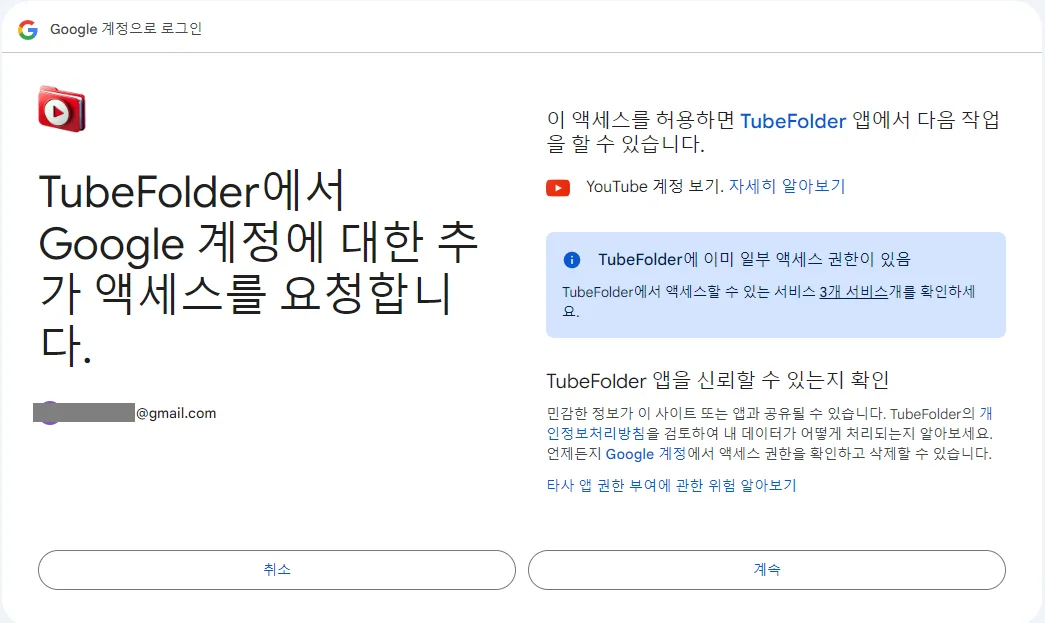Screen dimensions: 1045x623
Task: Follow the blue Google 계정 link
Action: pos(646,454)
